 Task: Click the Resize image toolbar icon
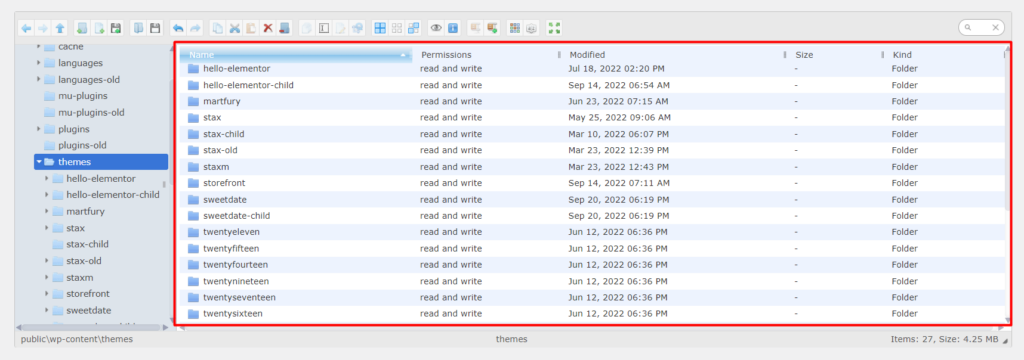(x=357, y=28)
